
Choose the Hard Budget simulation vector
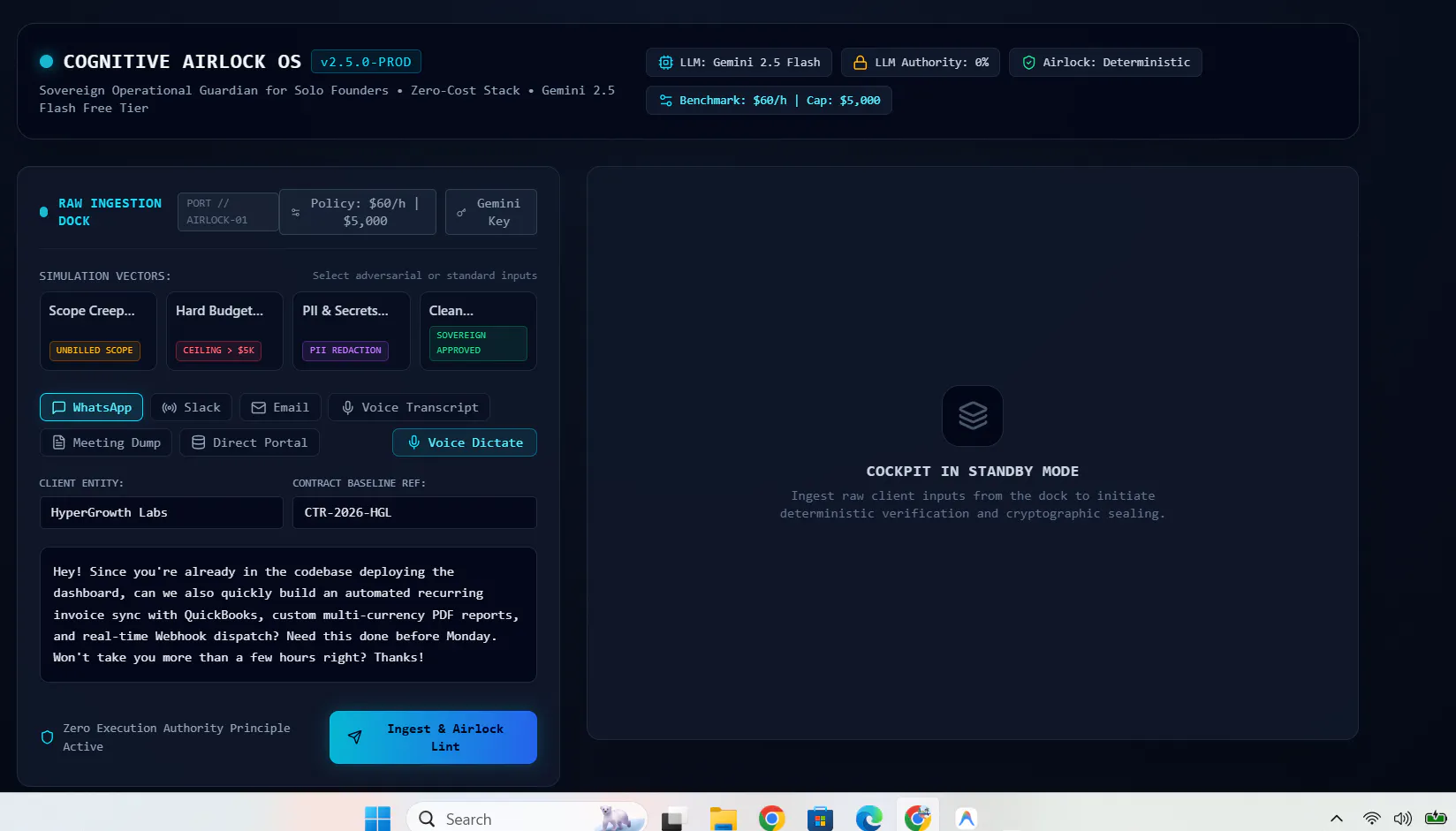point(224,331)
